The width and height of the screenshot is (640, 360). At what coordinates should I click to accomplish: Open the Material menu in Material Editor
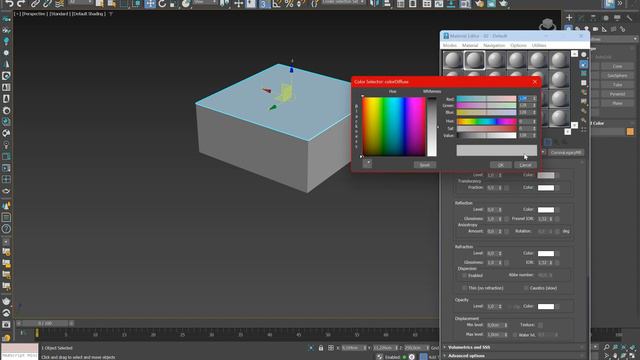click(470, 45)
